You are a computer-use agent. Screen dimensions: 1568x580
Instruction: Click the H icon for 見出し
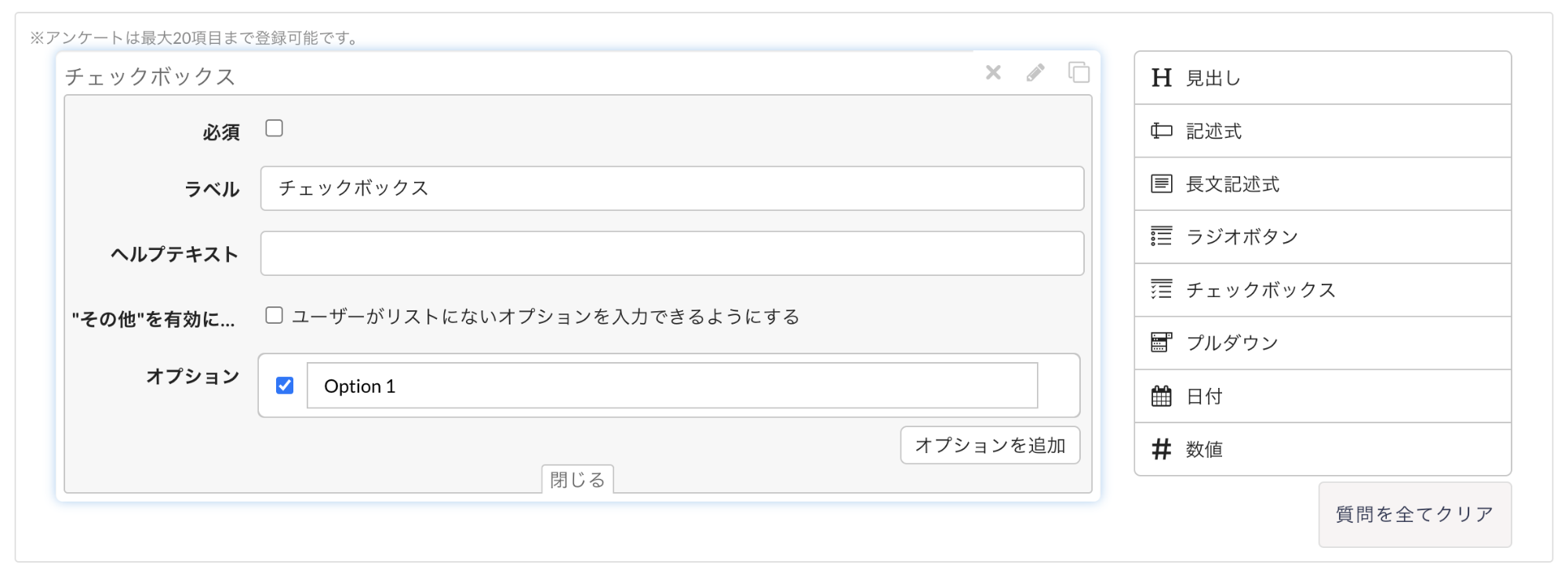pos(1161,78)
